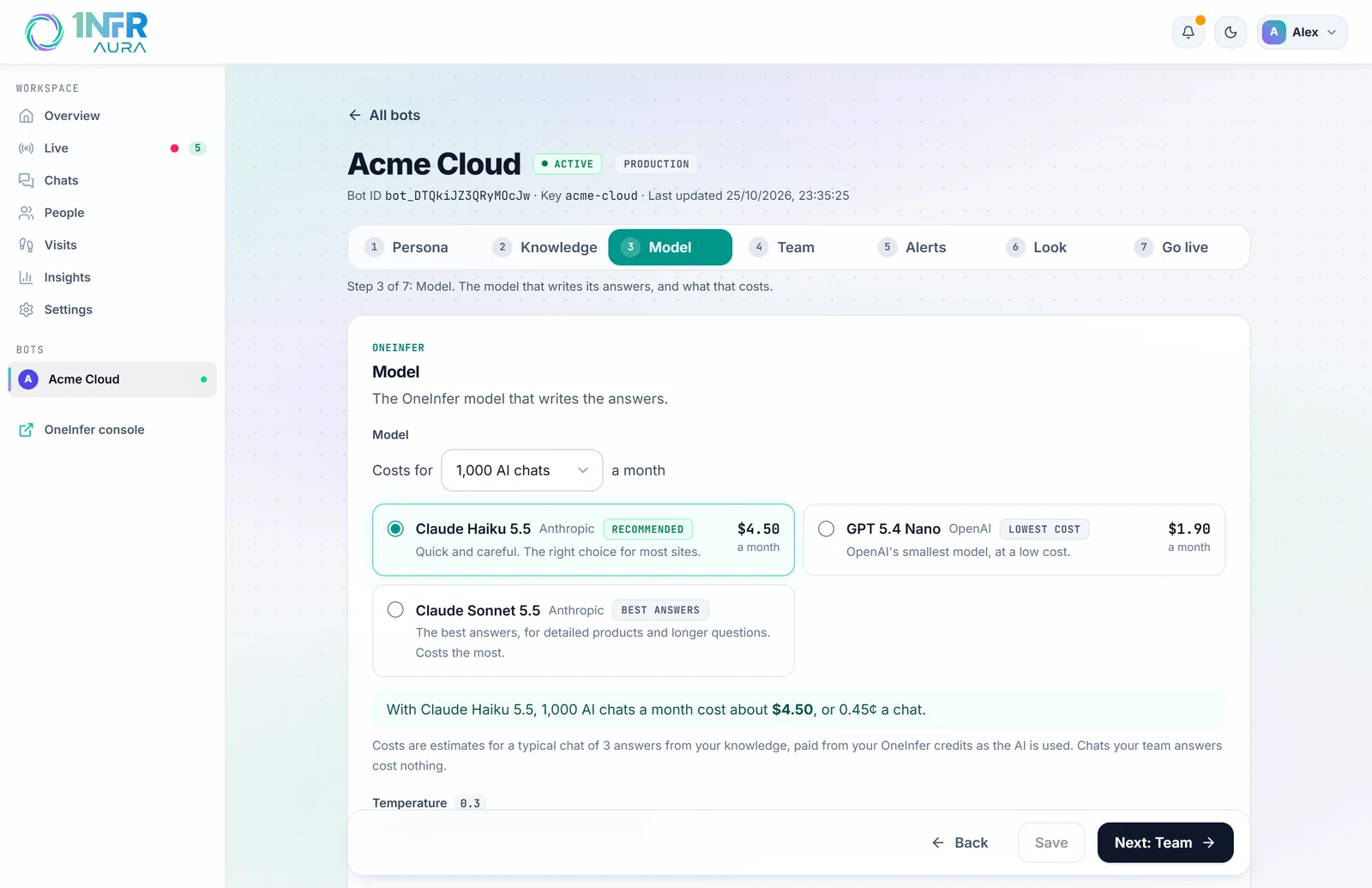The image size is (1372, 888).
Task: Open Overview in the sidebar
Action: 112,116
